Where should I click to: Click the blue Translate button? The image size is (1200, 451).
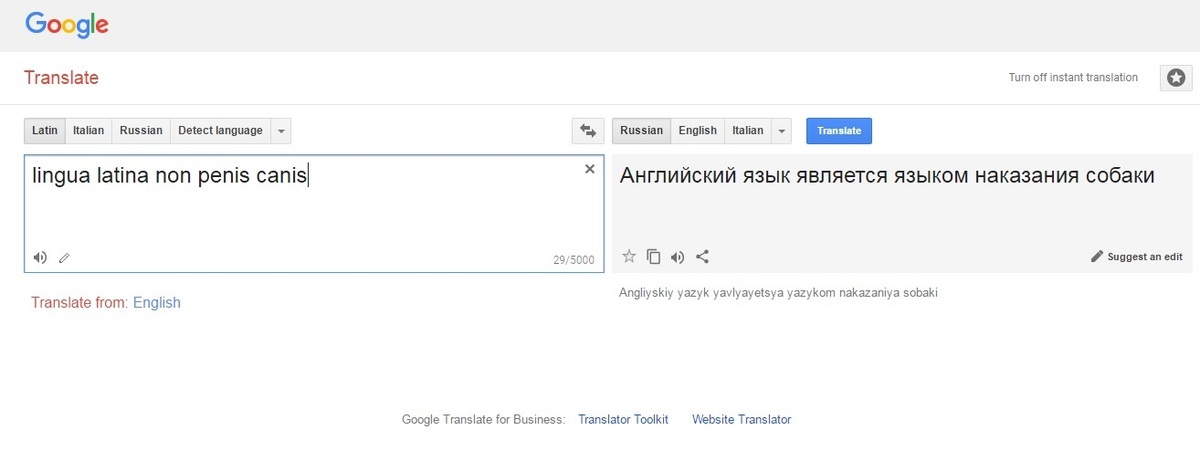tap(839, 131)
